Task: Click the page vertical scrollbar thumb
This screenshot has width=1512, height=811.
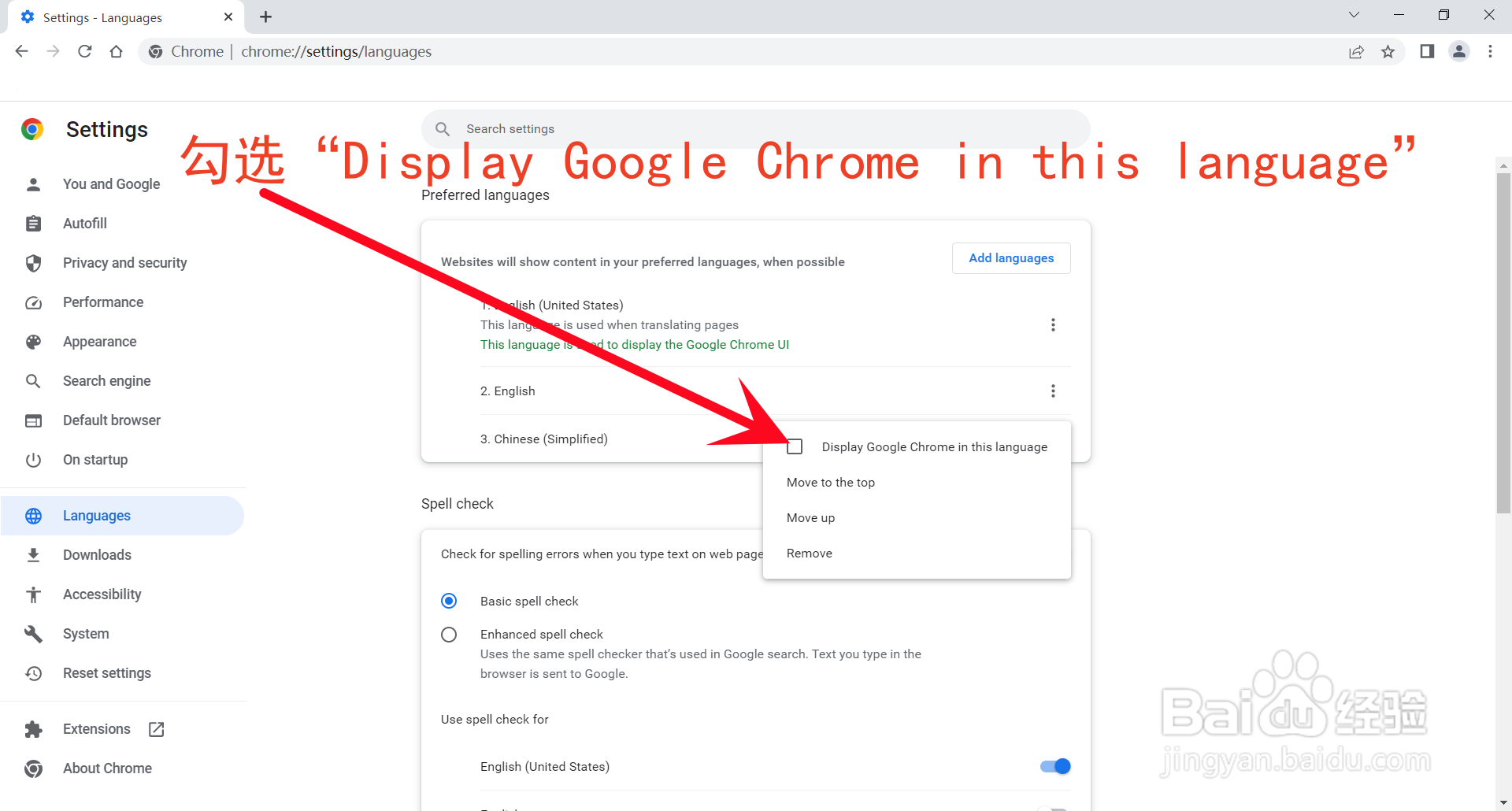Action: coord(1503,343)
